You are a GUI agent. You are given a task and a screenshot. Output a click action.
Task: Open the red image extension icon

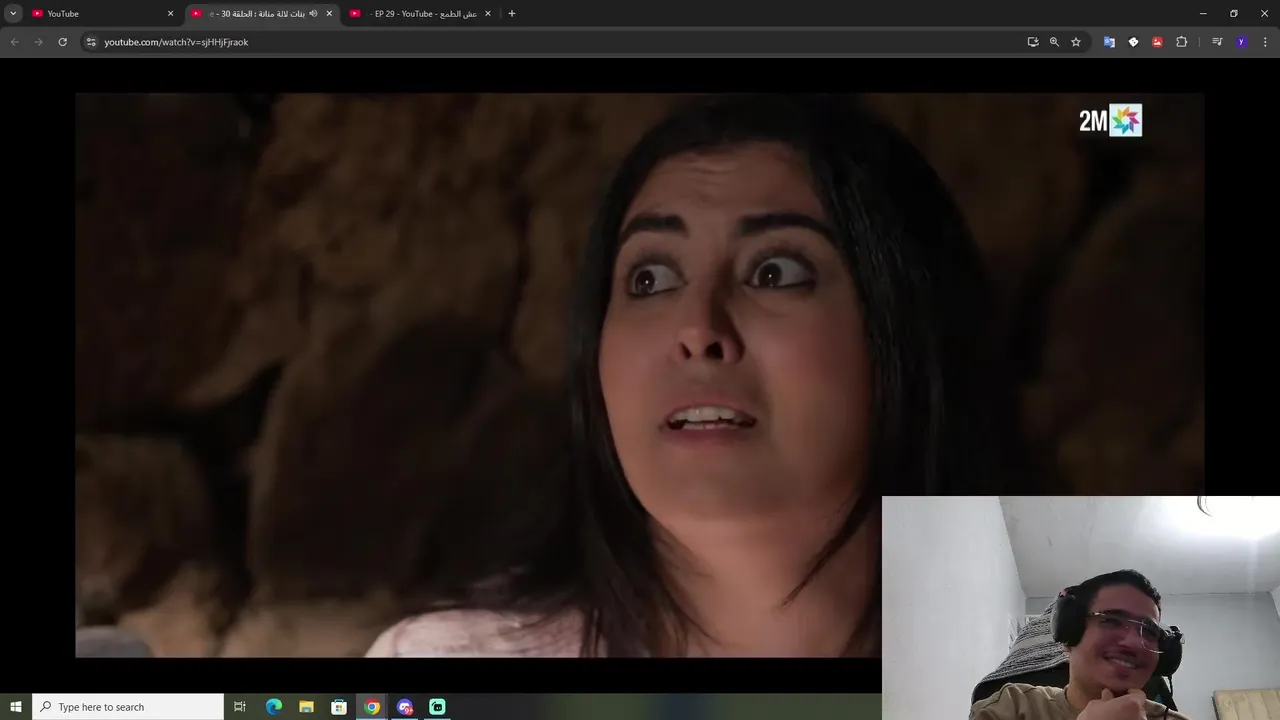1157,42
